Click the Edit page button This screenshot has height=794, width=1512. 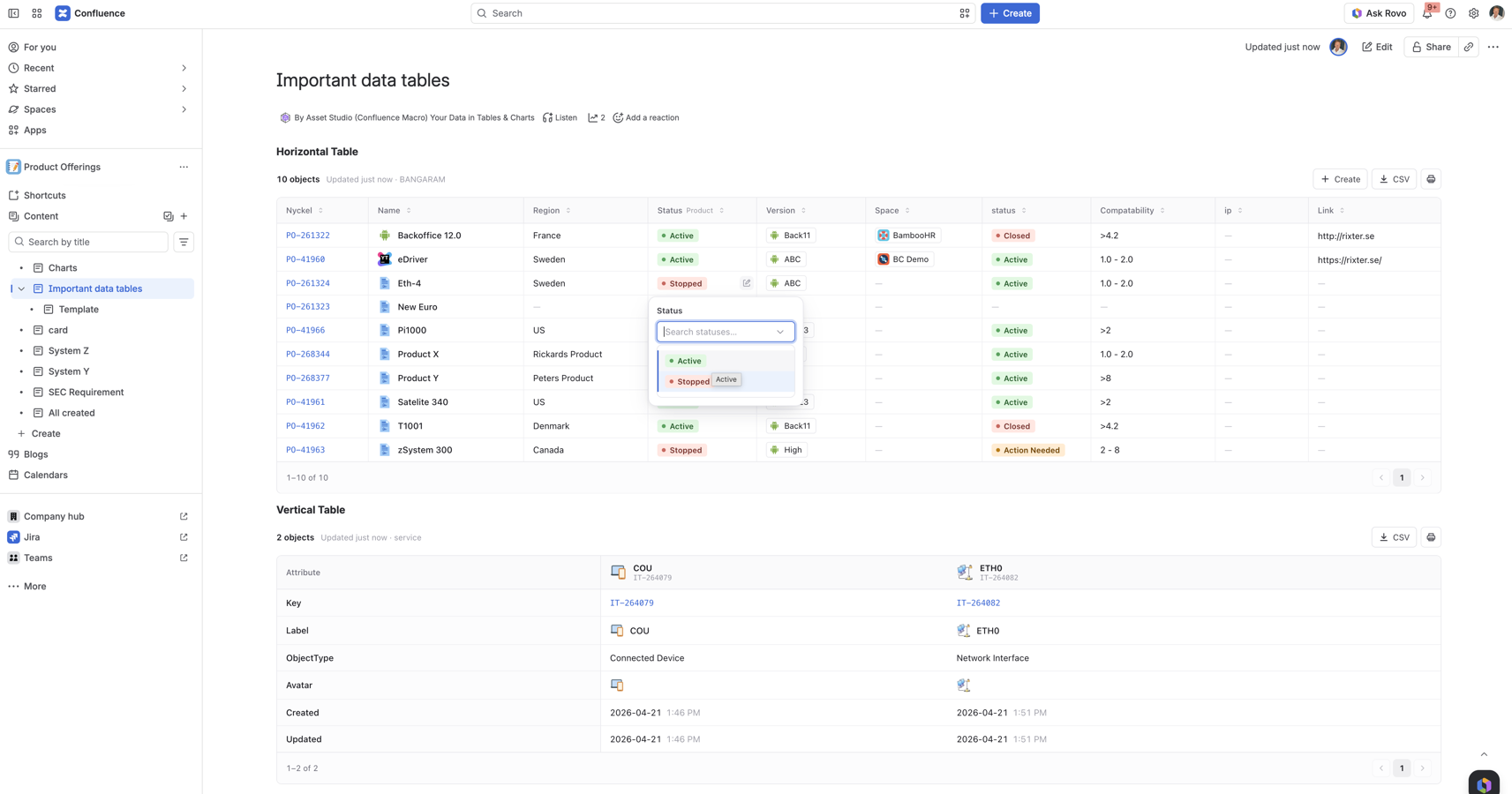[x=1377, y=47]
